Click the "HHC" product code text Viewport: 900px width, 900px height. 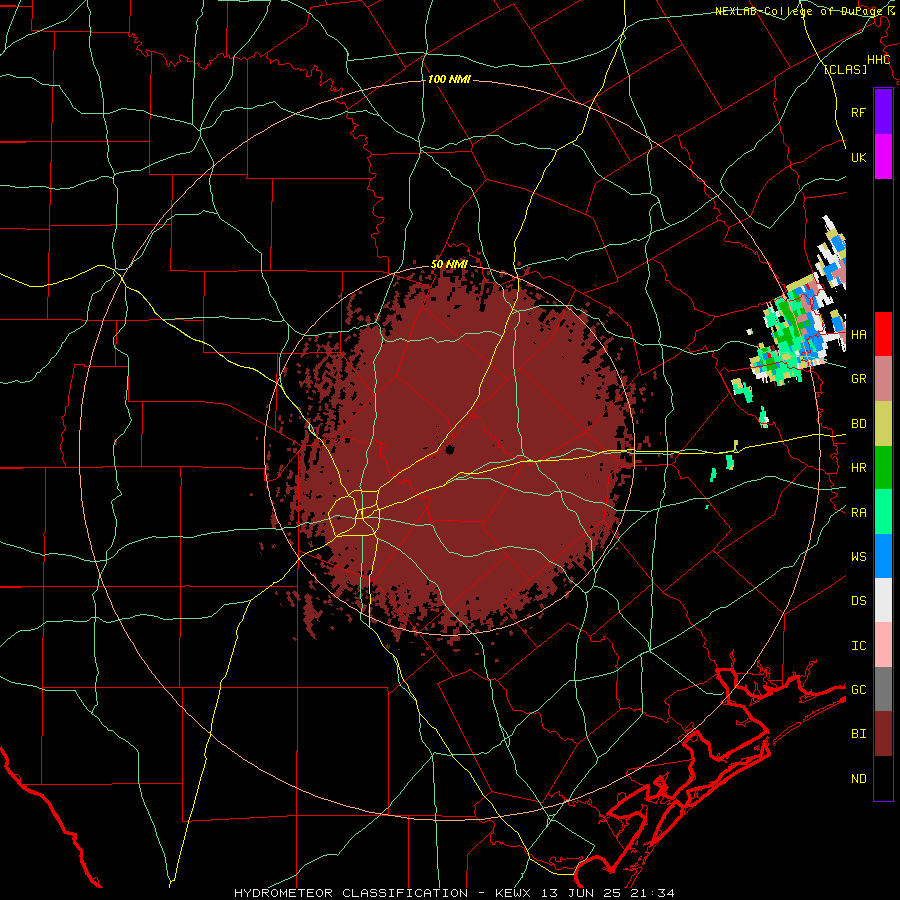click(x=879, y=60)
